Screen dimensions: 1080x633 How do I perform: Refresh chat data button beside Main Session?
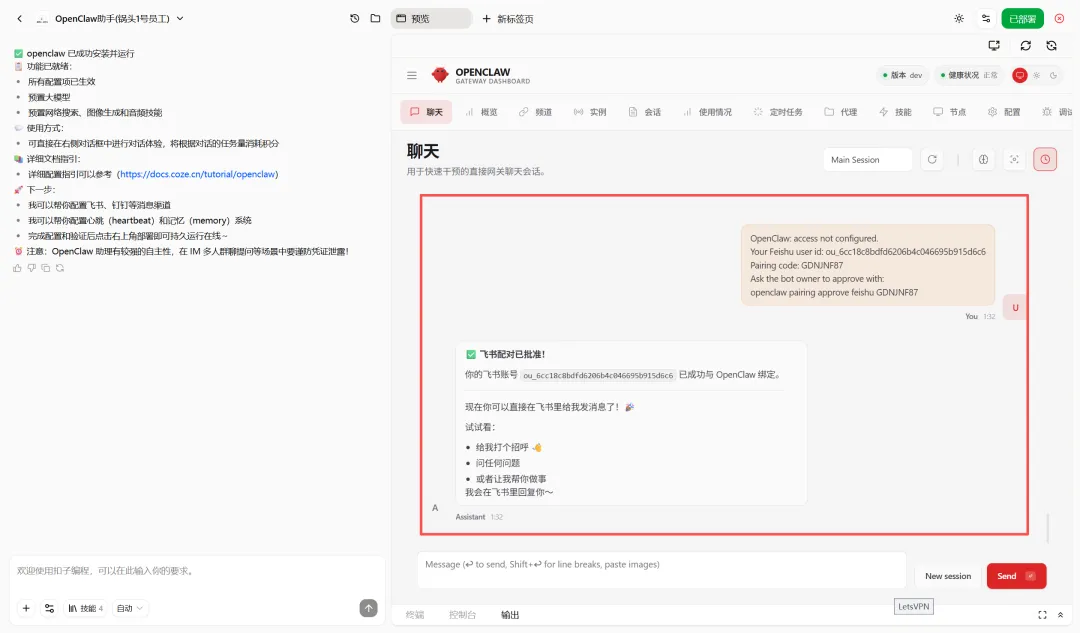click(932, 159)
